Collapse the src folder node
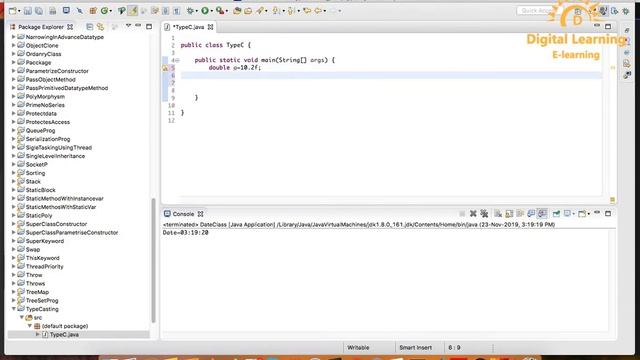This screenshot has width=640, height=360. coord(22,318)
